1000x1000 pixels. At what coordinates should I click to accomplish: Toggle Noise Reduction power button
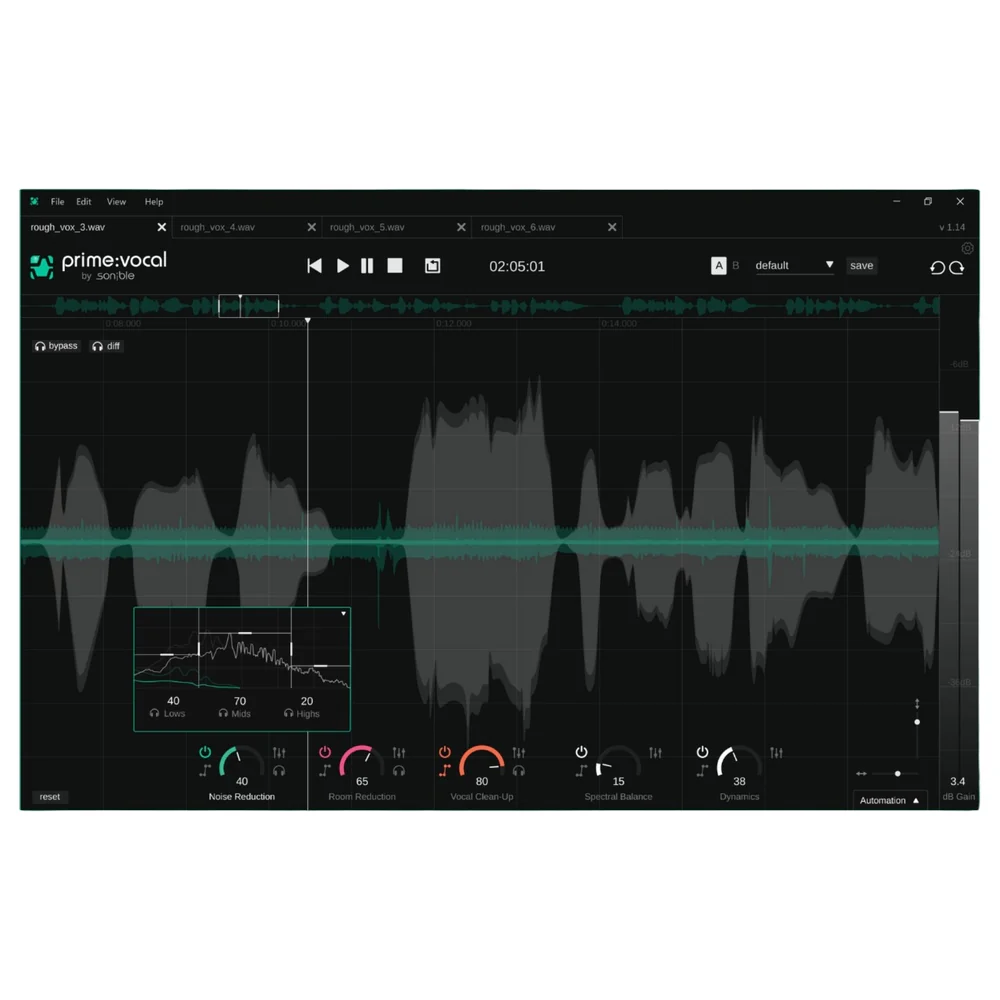(205, 752)
